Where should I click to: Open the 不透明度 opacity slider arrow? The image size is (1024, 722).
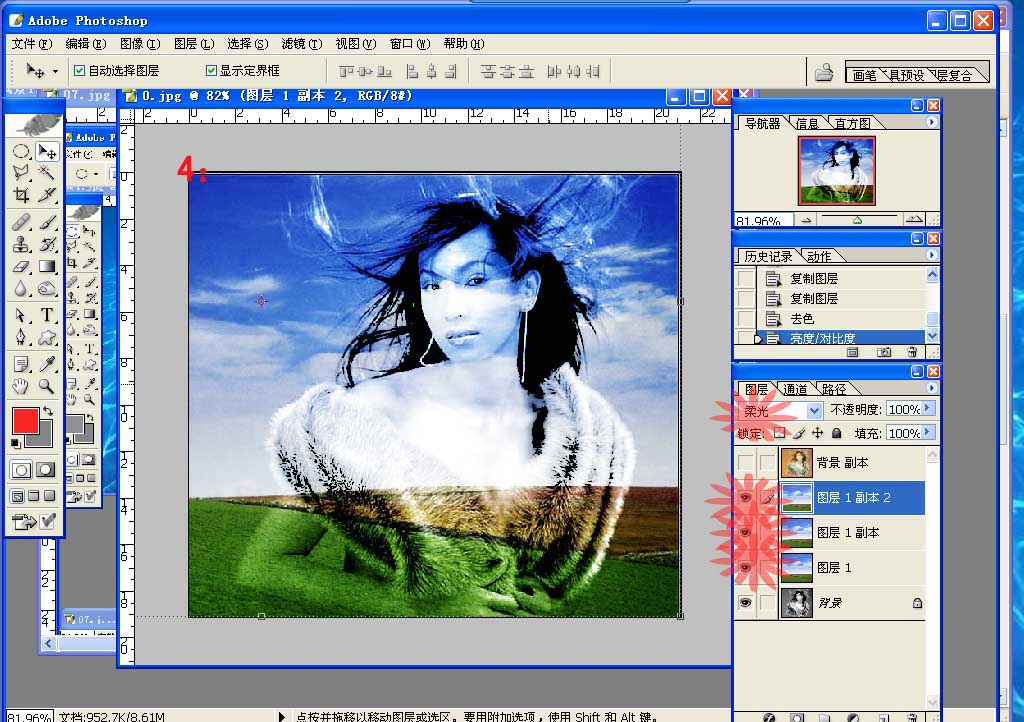[930, 409]
